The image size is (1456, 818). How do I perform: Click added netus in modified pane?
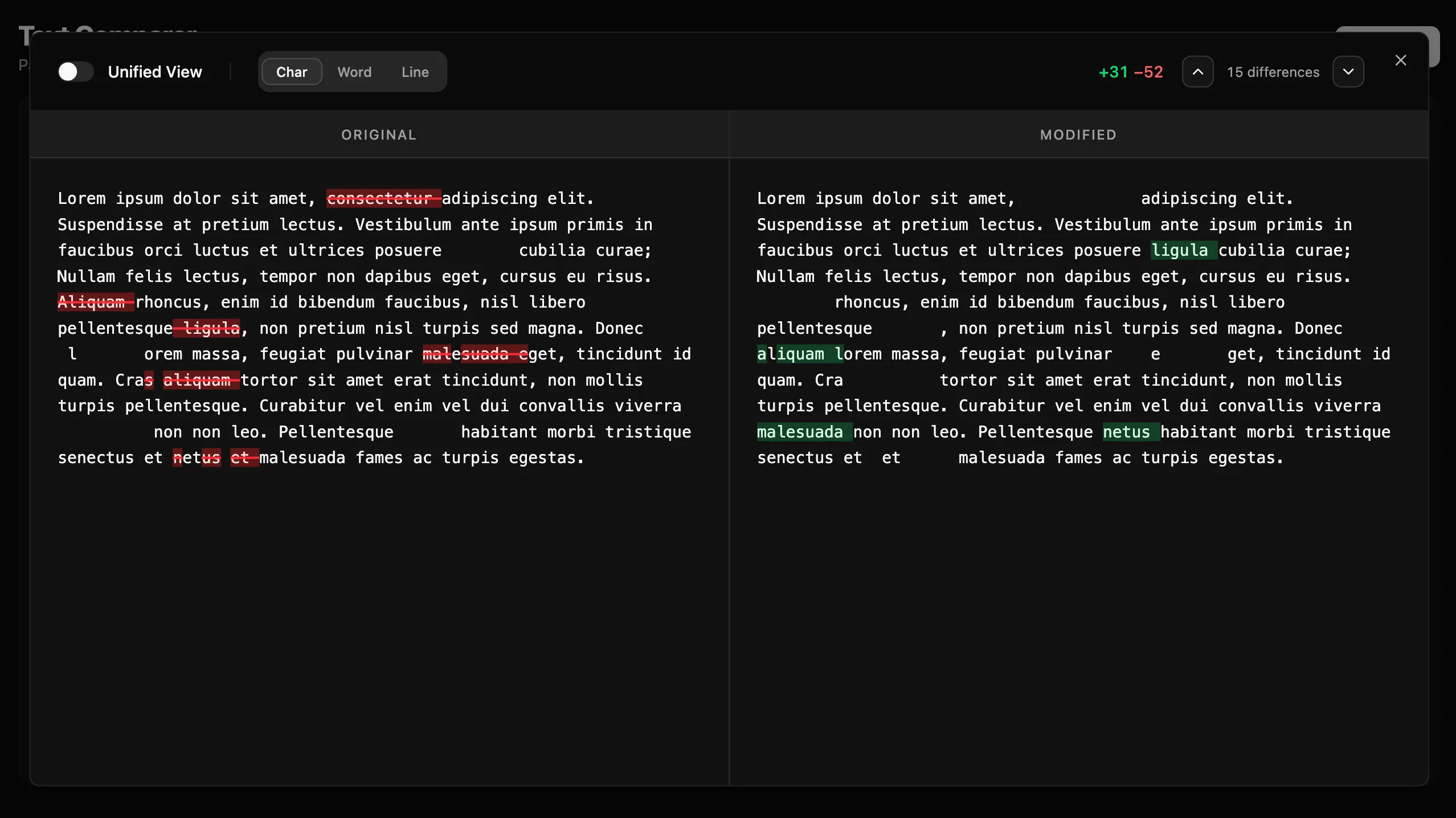coord(1131,432)
